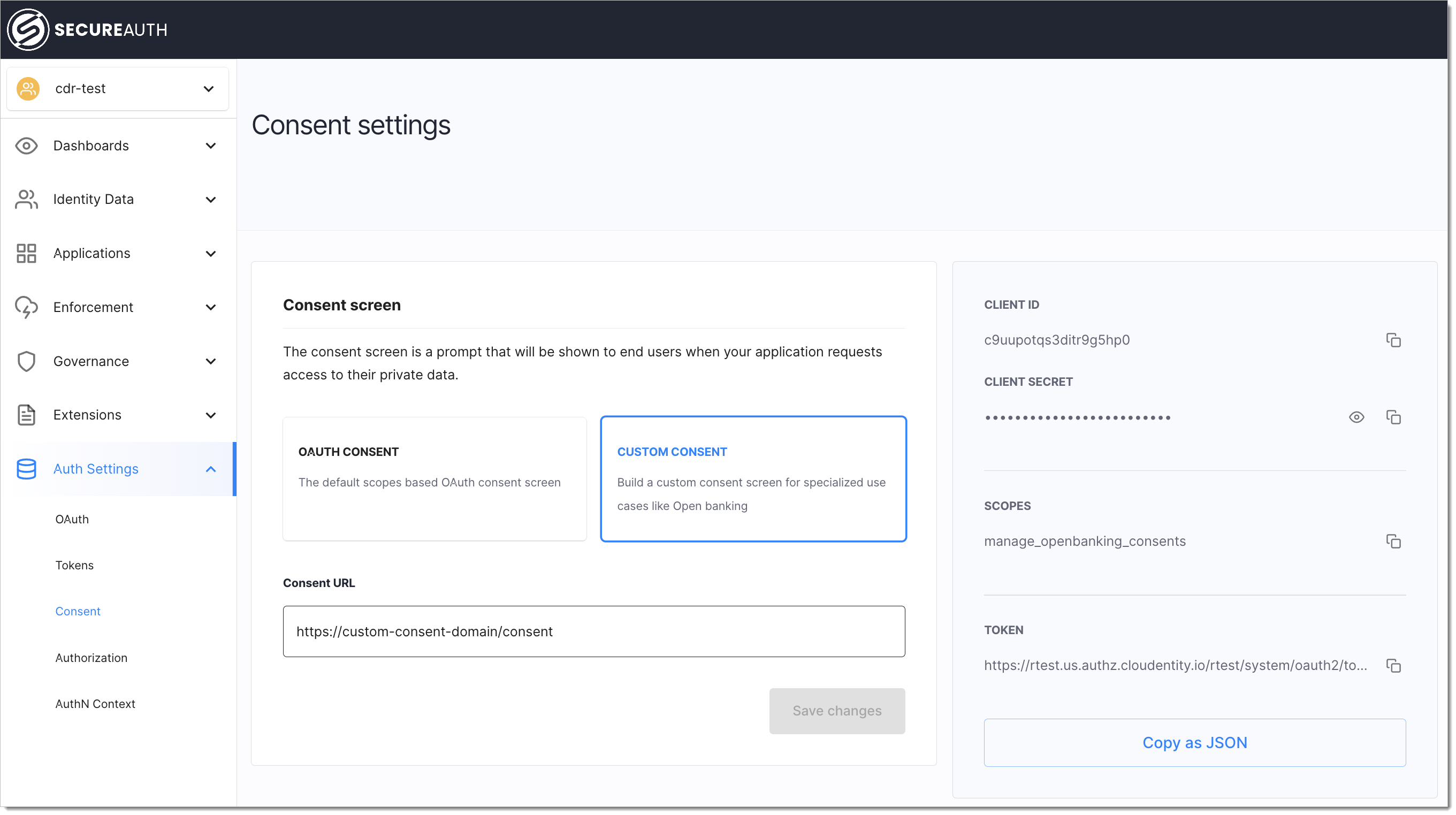1456x815 pixels.
Task: Click the copy icon next to TOKEN URL
Action: [1393, 665]
